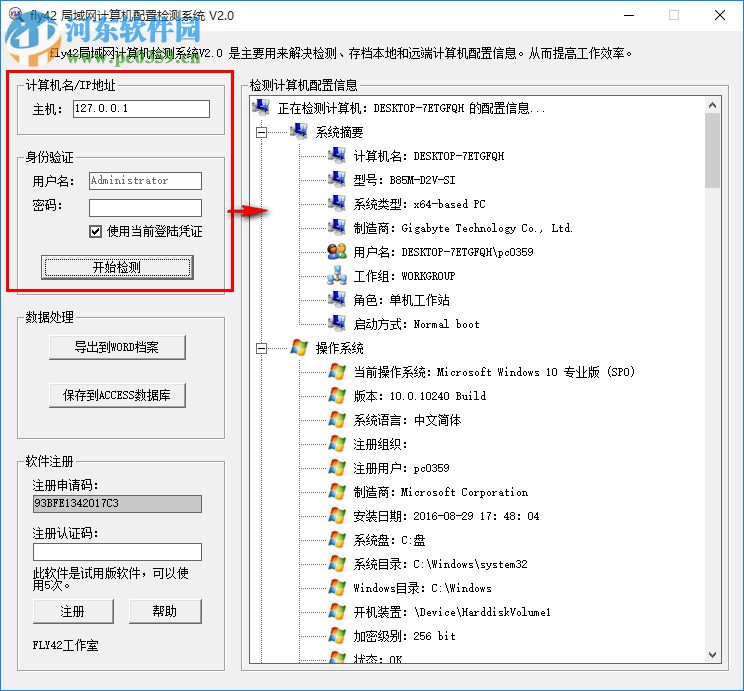Select 工作组: WORKGROUP row text
Screen dimensions: 744x691
(404, 276)
